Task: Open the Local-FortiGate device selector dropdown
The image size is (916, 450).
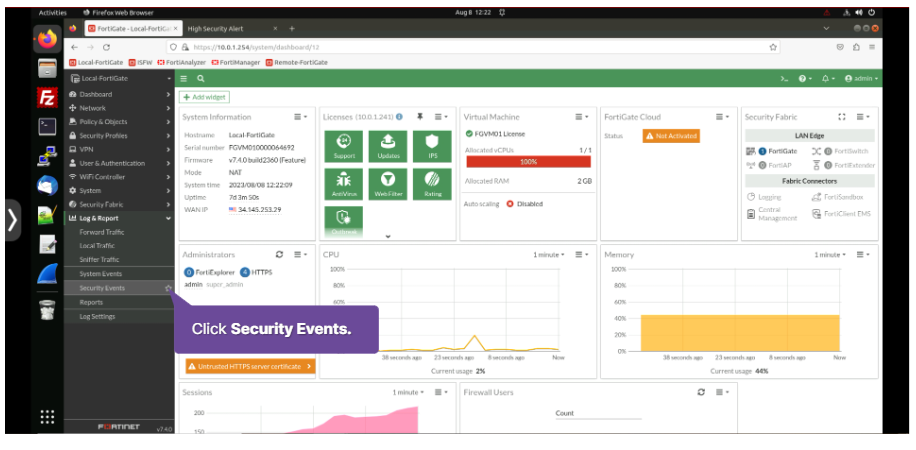Action: click(x=119, y=78)
